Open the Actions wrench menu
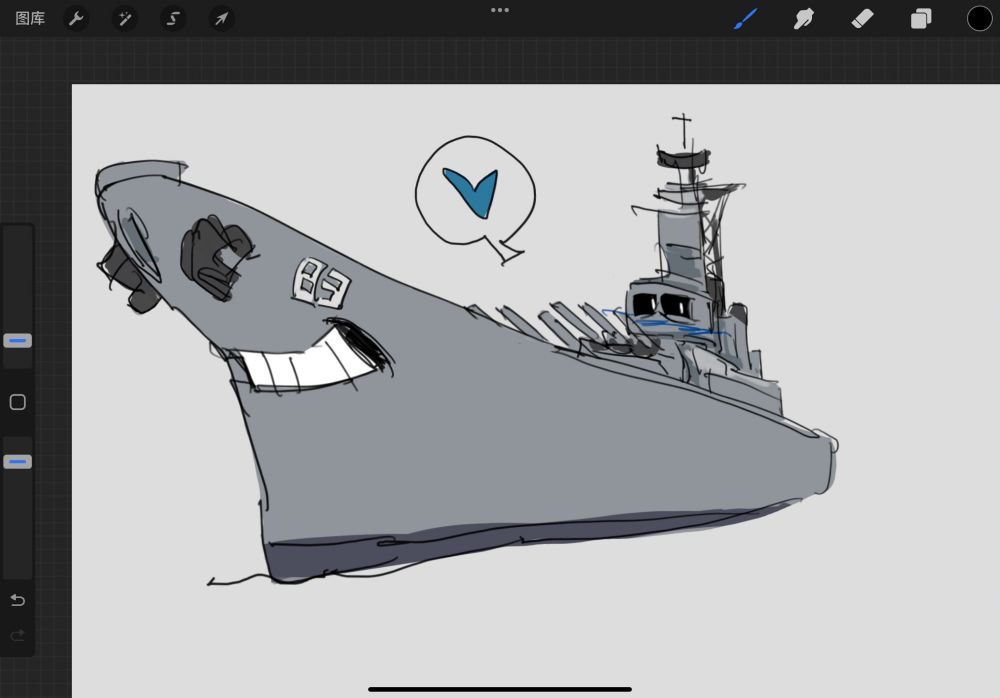 click(76, 19)
